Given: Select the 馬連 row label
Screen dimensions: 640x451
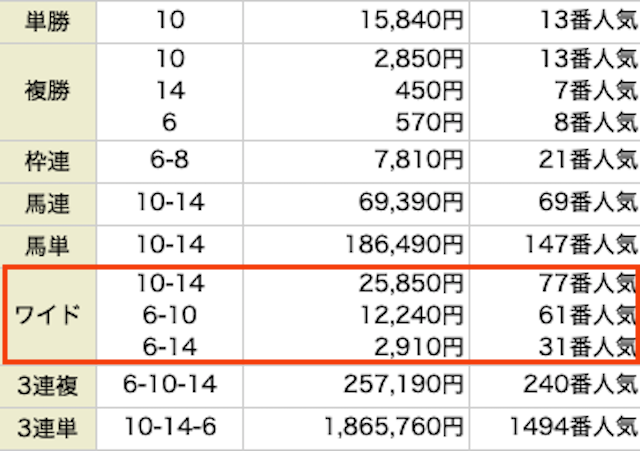Looking at the screenshot, I should [x=47, y=203].
